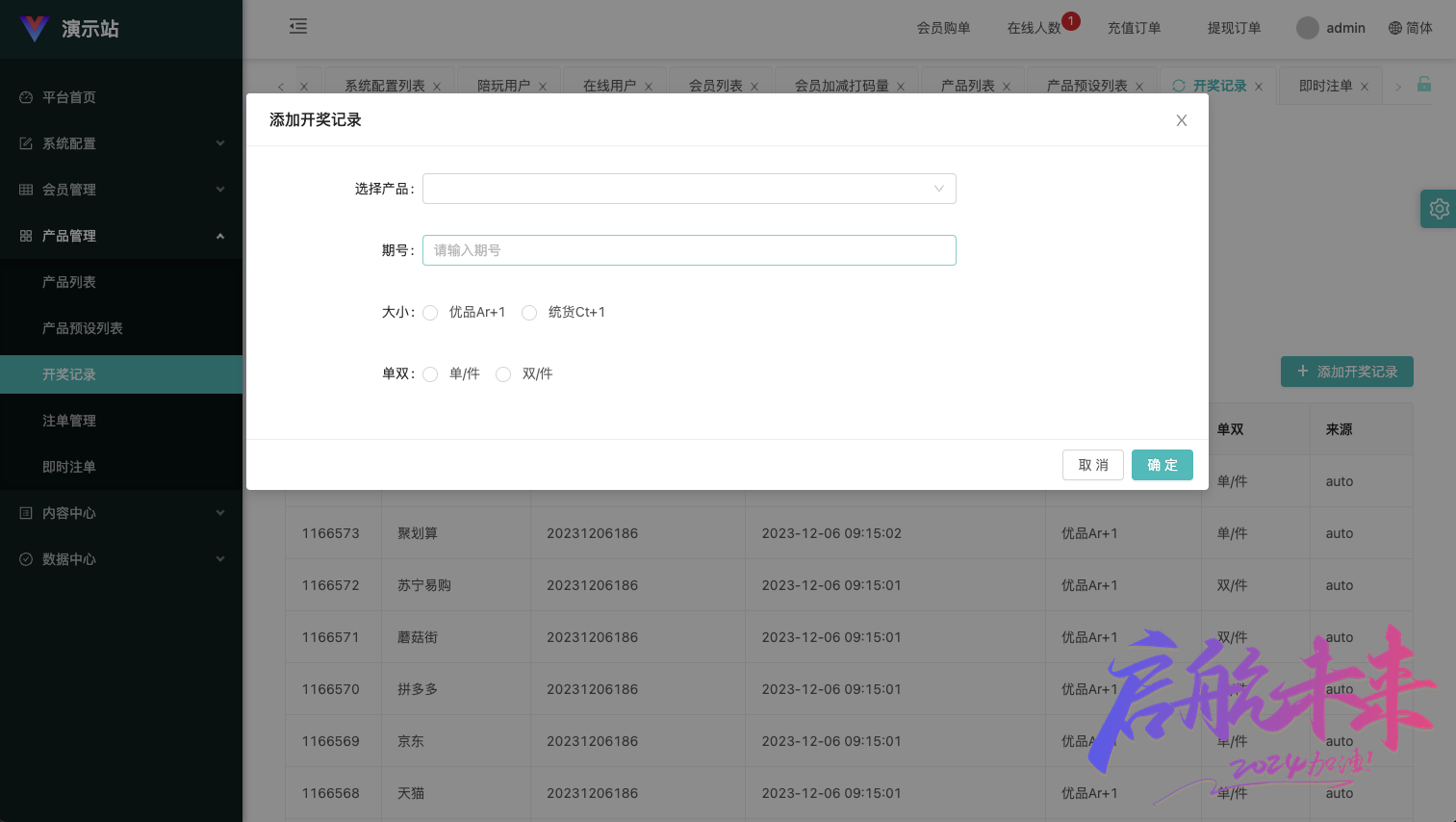Open the 产品列表 sidebar item
The height and width of the screenshot is (822, 1456).
click(121, 282)
